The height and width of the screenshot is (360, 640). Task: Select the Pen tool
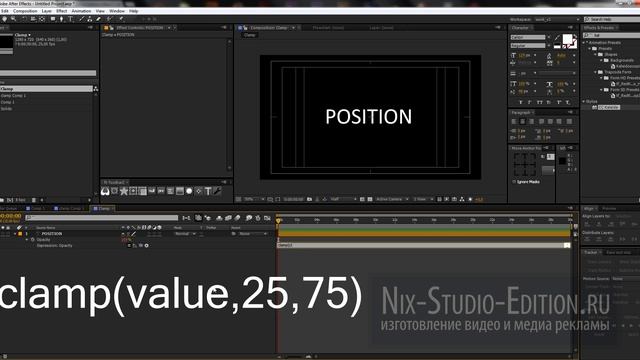pyautogui.click(x=62, y=19)
